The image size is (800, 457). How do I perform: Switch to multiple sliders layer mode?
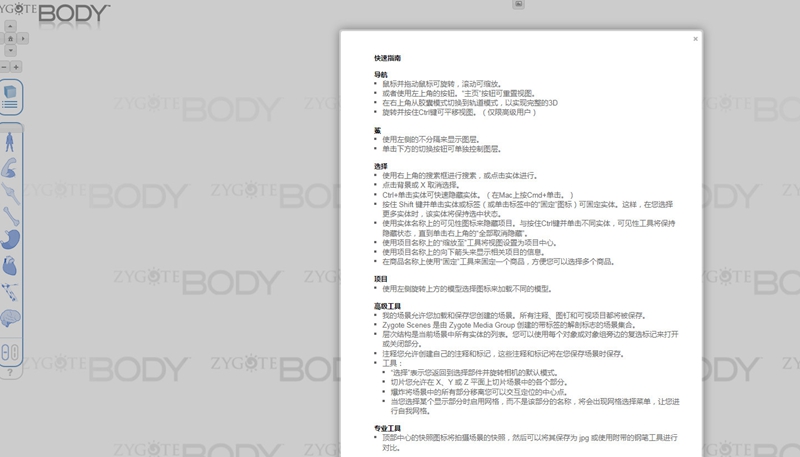coord(14,352)
